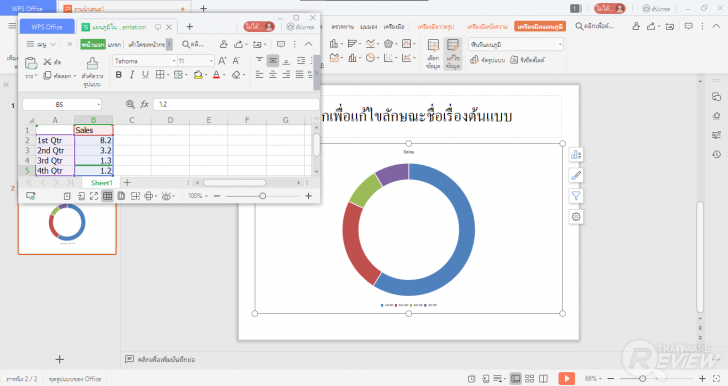Open the column chart type dropdown
The image size is (728, 386).
click(x=336, y=44)
